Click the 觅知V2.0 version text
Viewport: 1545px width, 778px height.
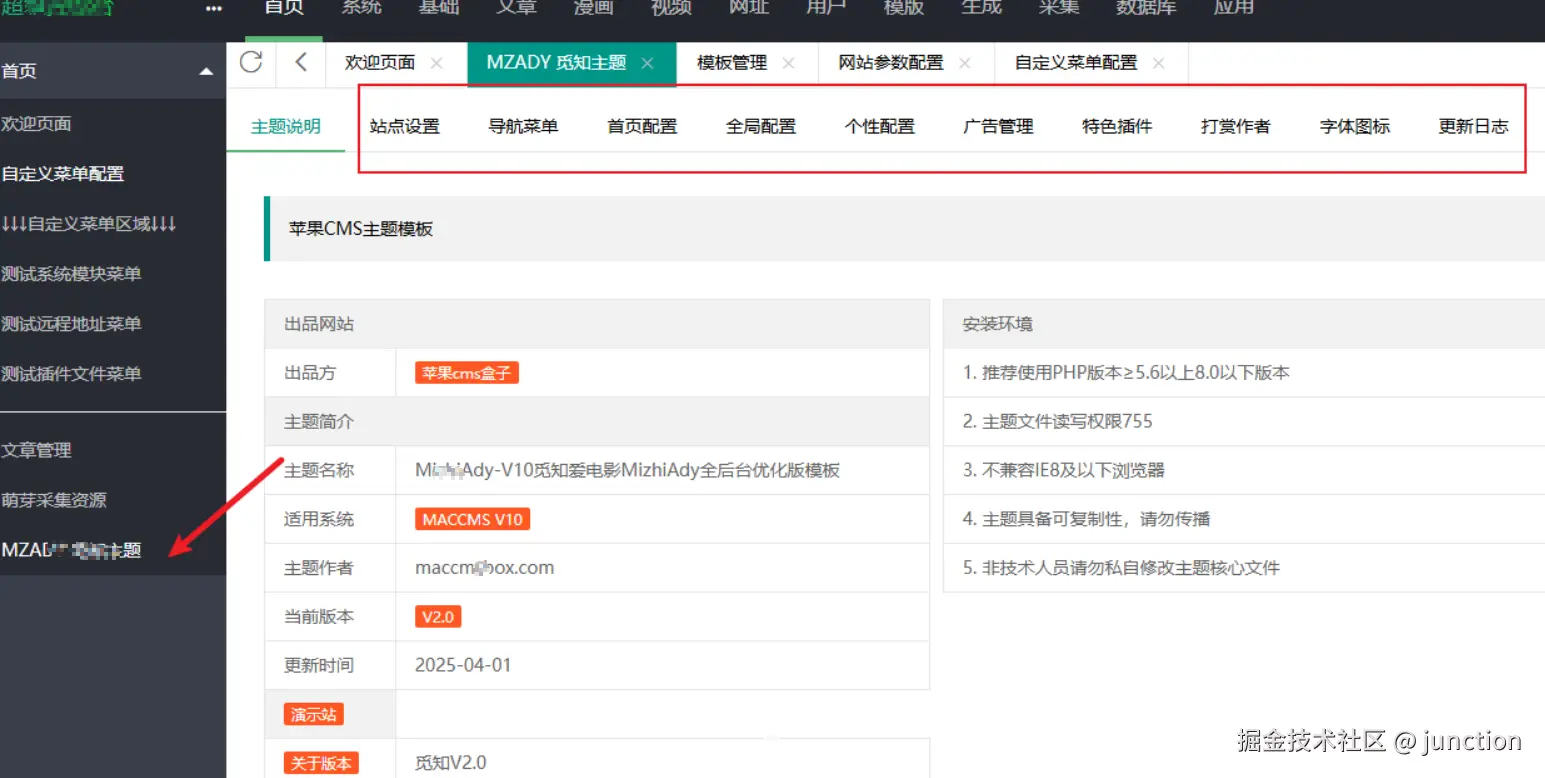pos(450,763)
